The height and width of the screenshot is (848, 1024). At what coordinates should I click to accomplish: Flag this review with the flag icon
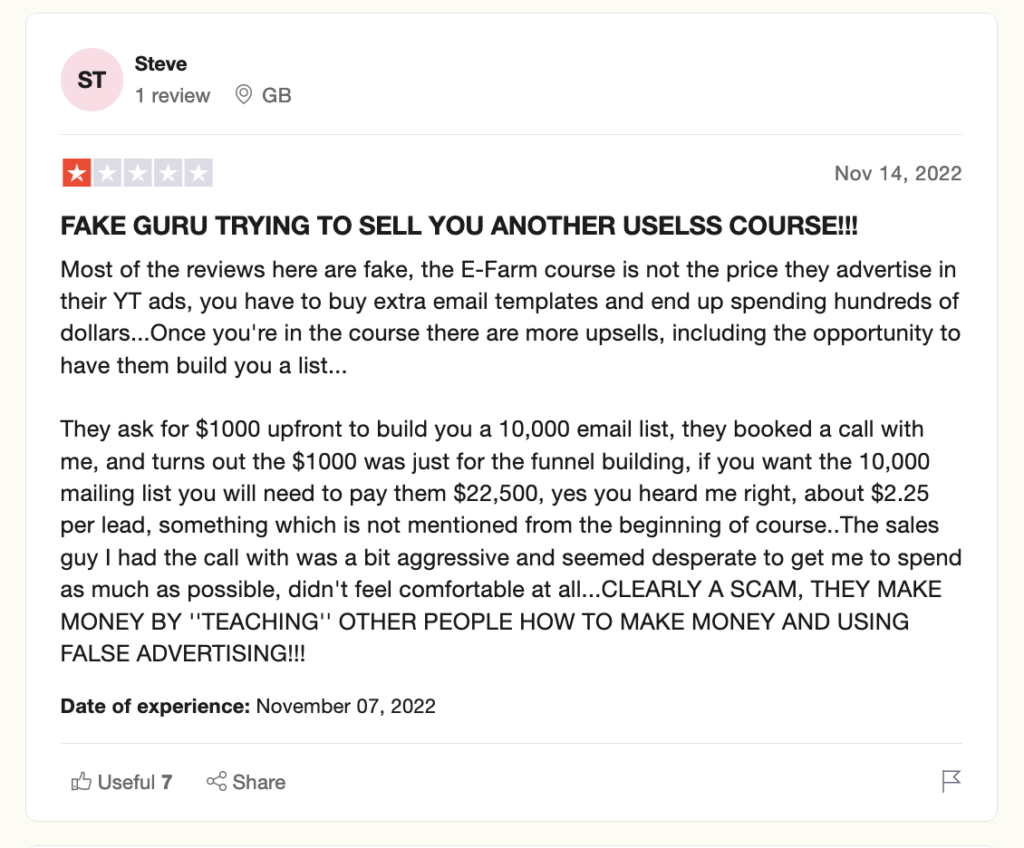point(951,781)
